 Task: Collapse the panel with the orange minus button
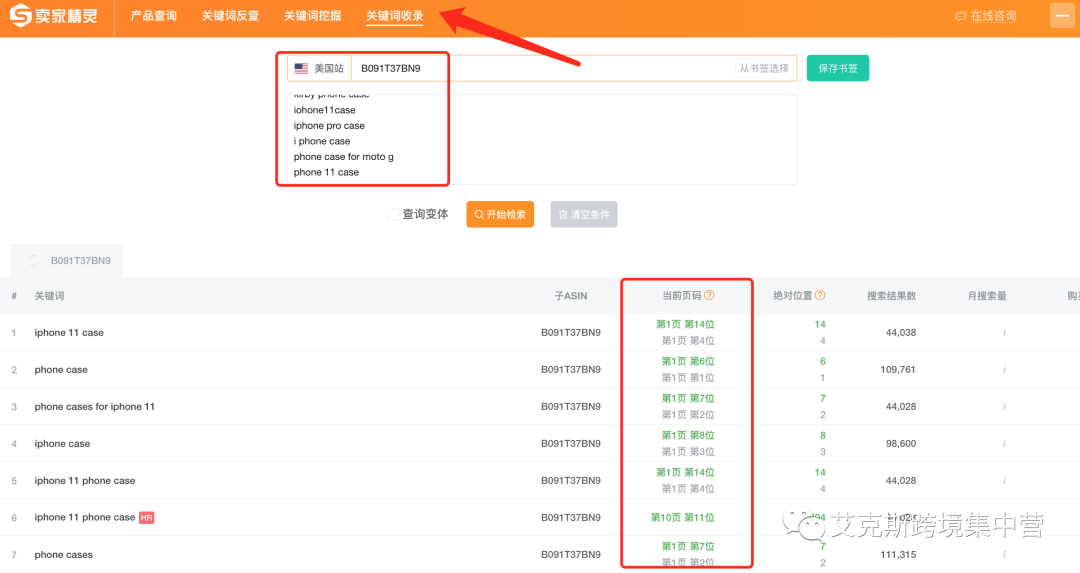tap(1061, 16)
